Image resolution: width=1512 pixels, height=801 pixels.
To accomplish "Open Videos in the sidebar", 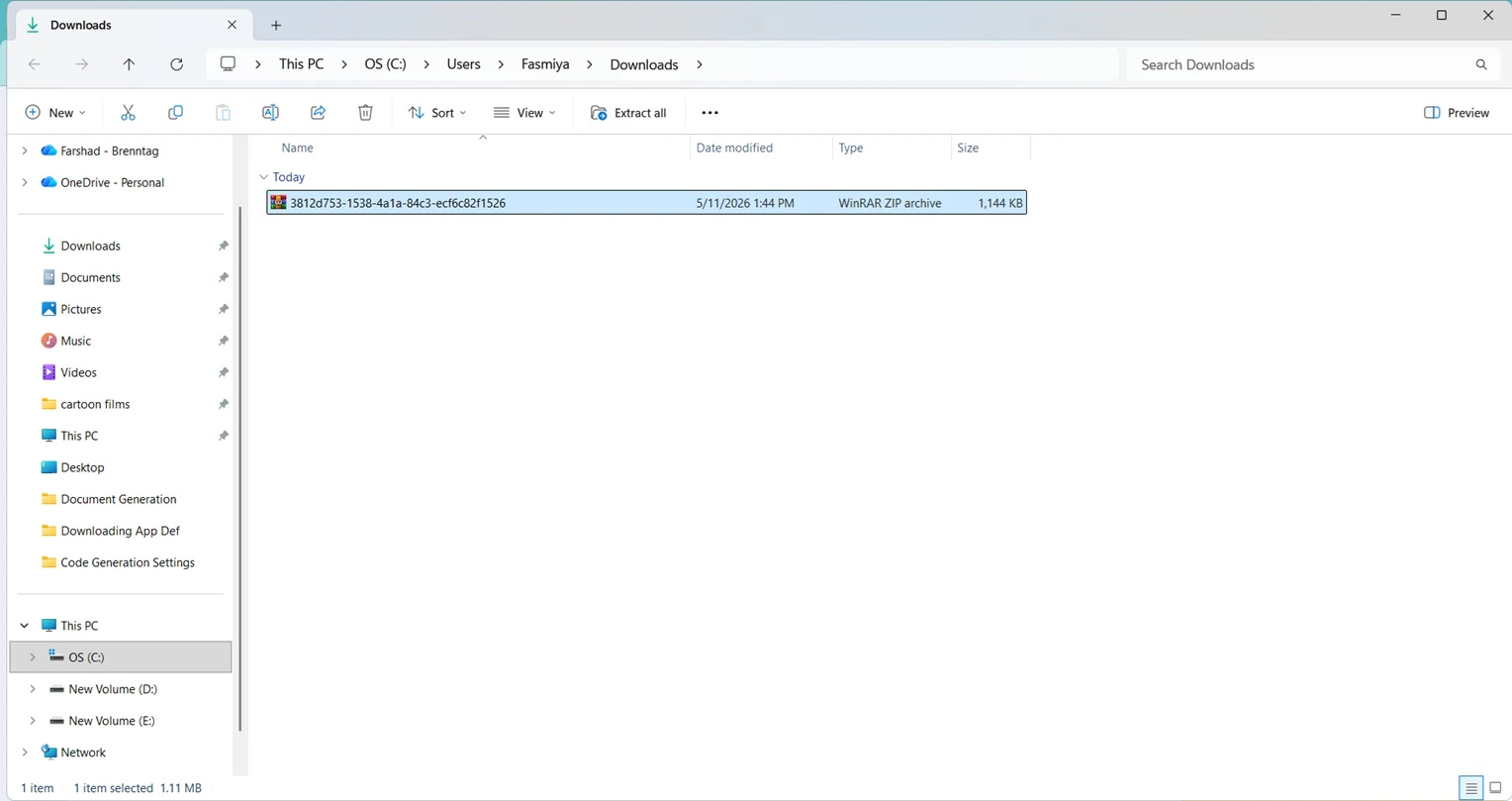I will [78, 372].
